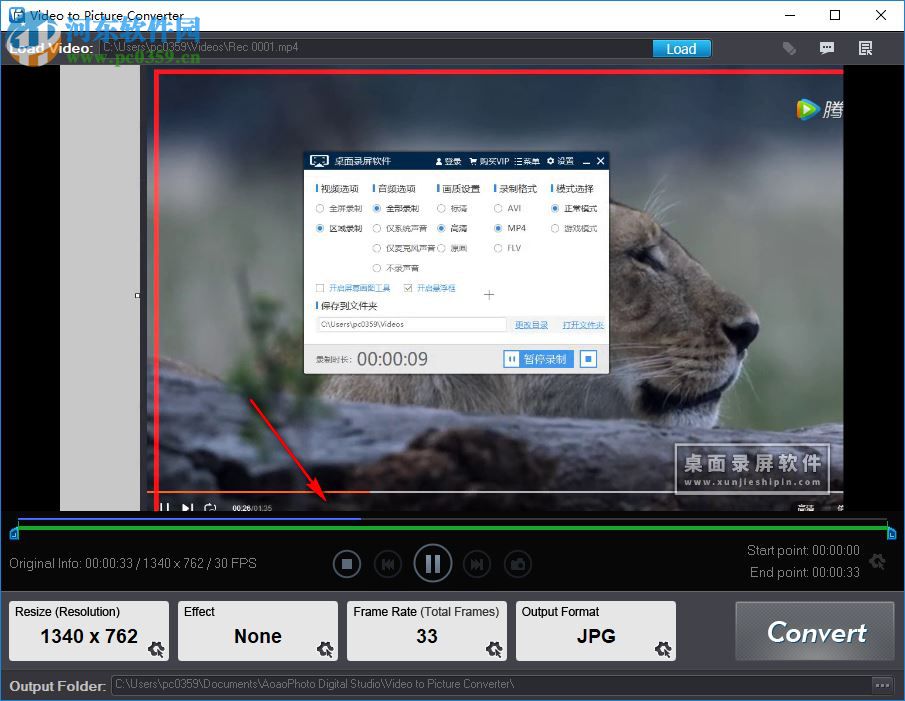905x701 pixels.
Task: Click the settings gear near End point
Action: pos(877,562)
